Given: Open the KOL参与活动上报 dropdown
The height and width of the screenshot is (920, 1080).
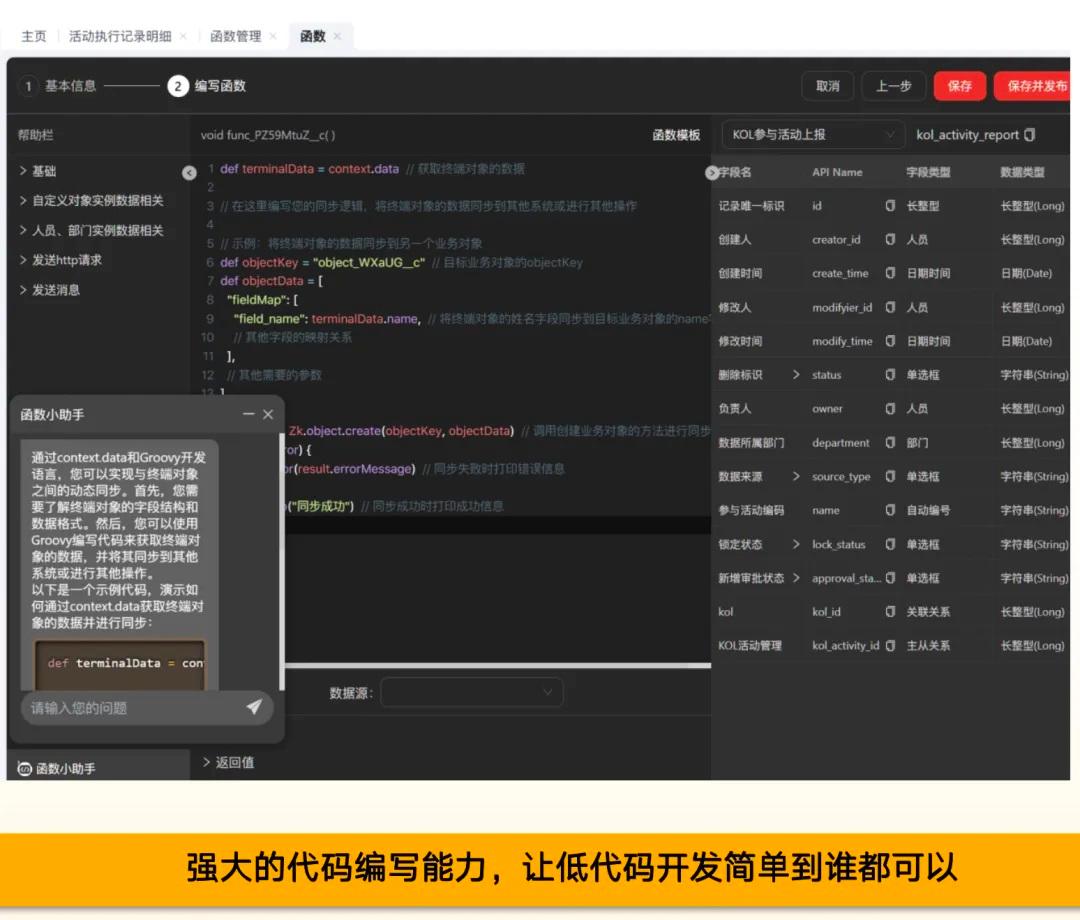Looking at the screenshot, I should point(812,135).
